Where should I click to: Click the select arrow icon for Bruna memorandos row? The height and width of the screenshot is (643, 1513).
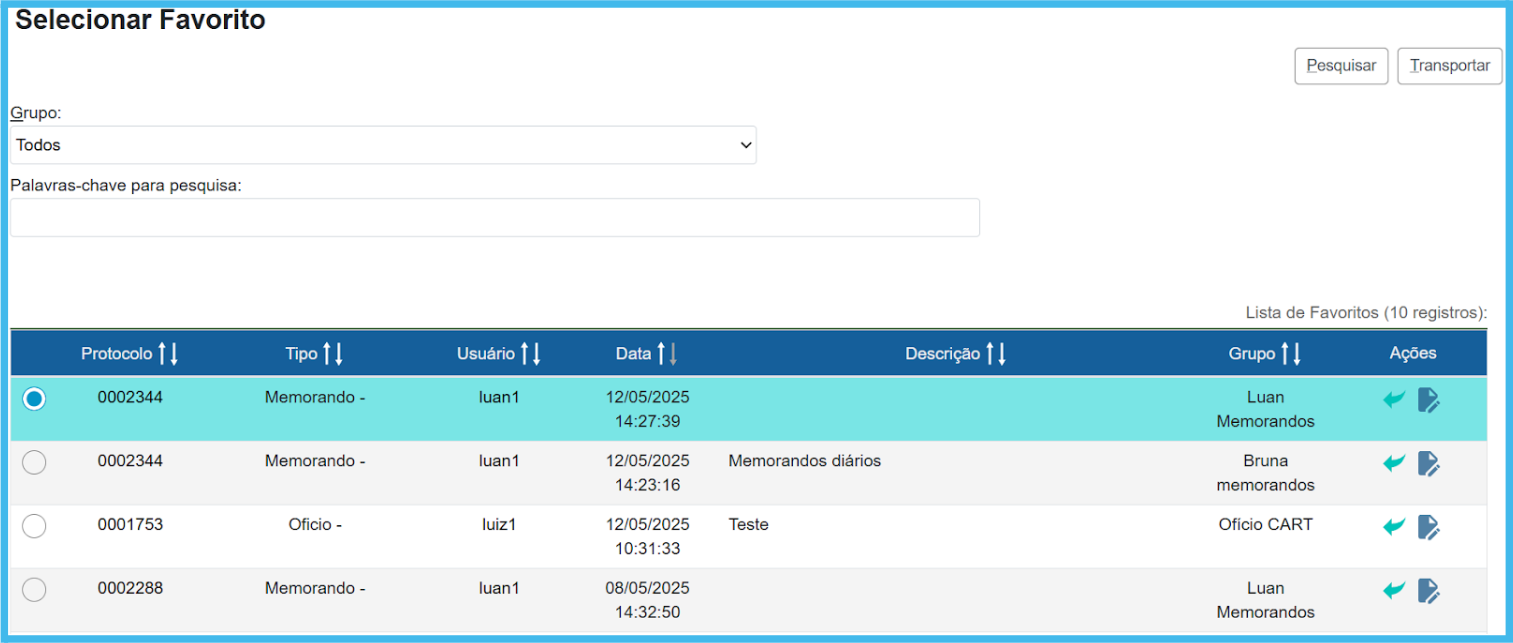1394,463
